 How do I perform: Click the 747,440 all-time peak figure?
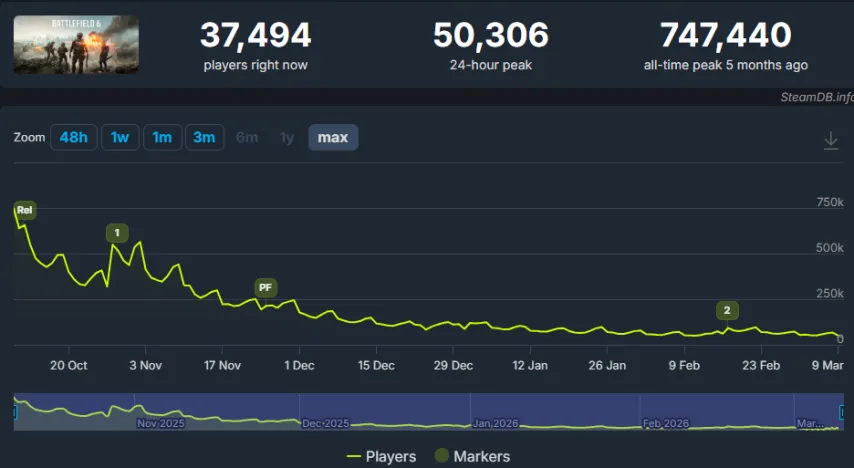tap(725, 36)
